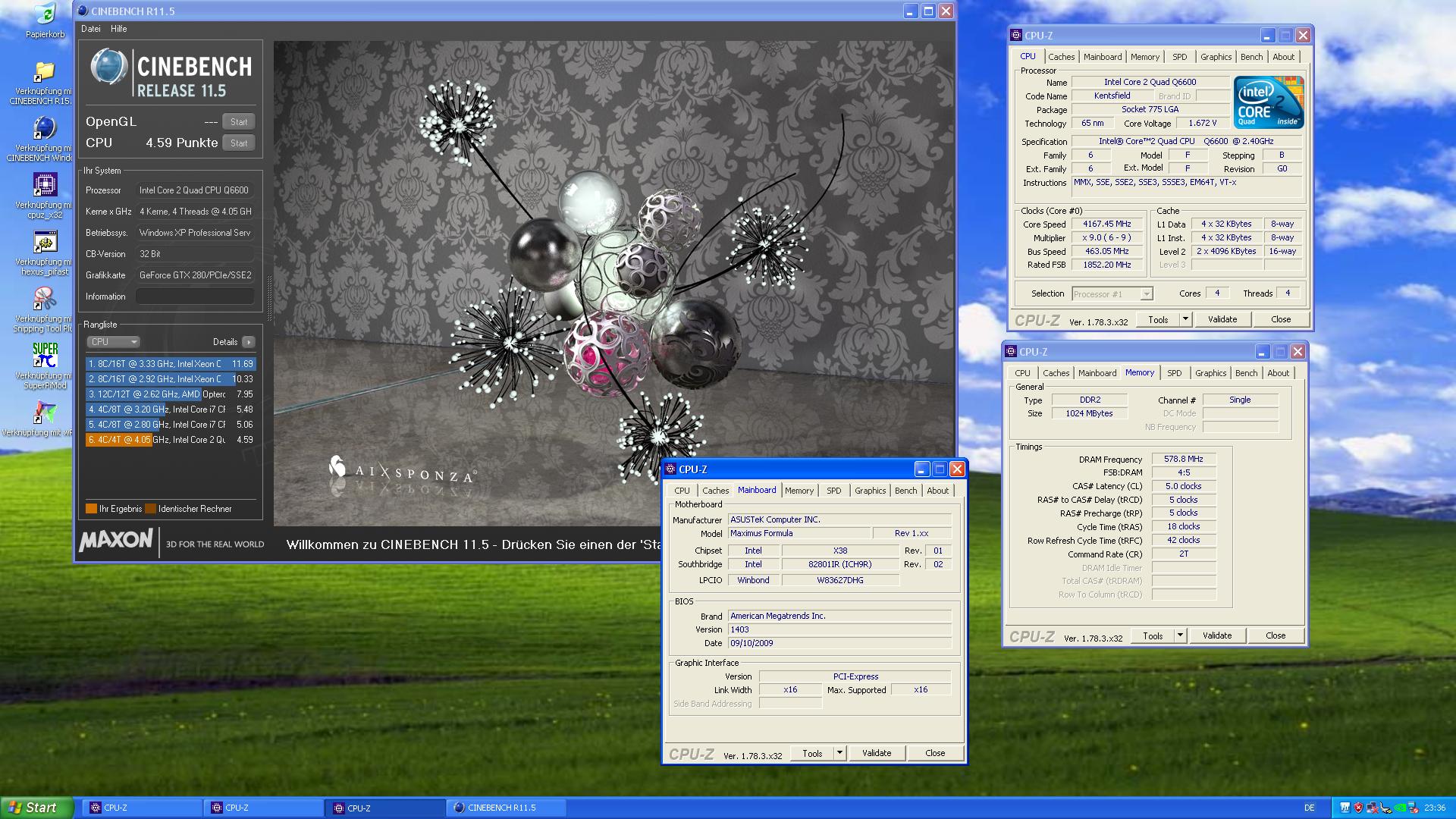Click Validate in CPU-Z Mainboard window
The width and height of the screenshot is (1456, 819).
876,753
